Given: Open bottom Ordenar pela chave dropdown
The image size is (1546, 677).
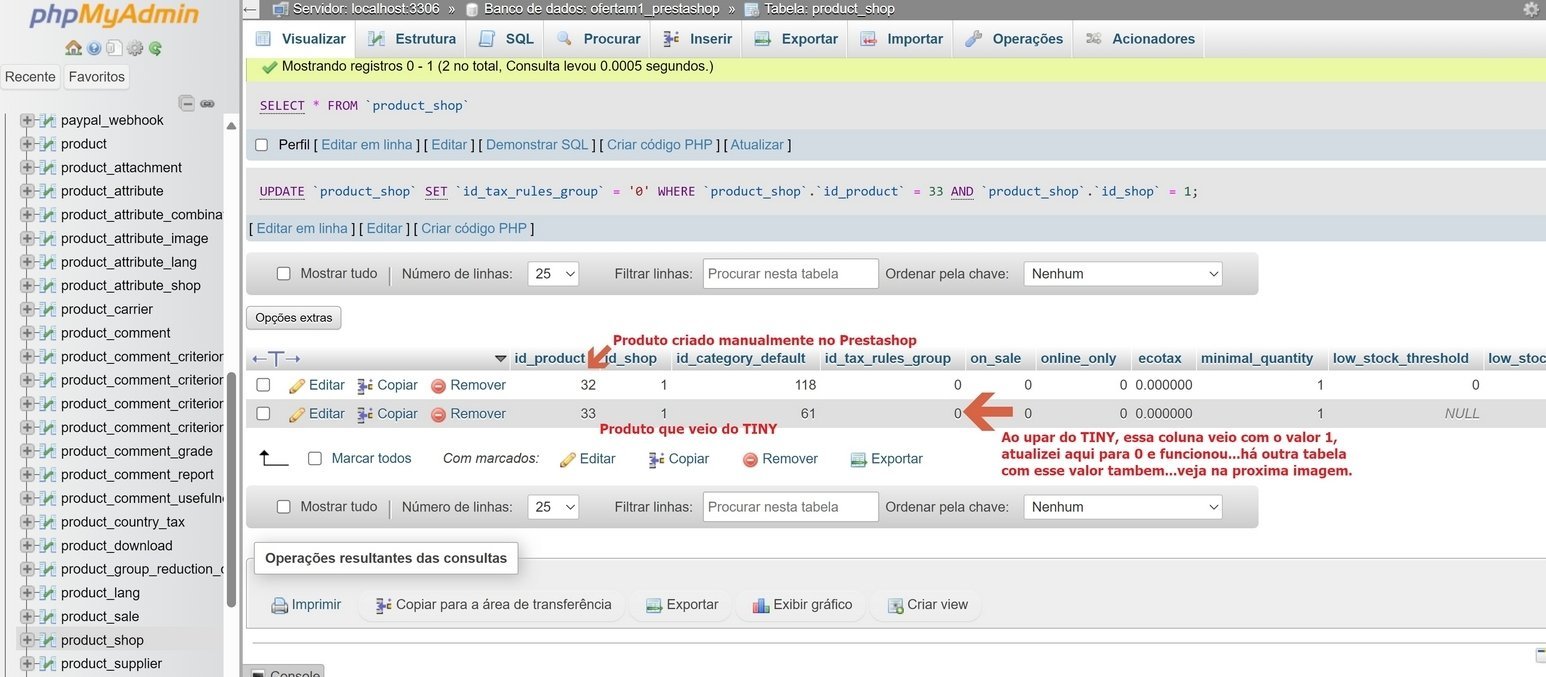Looking at the screenshot, I should [1123, 507].
